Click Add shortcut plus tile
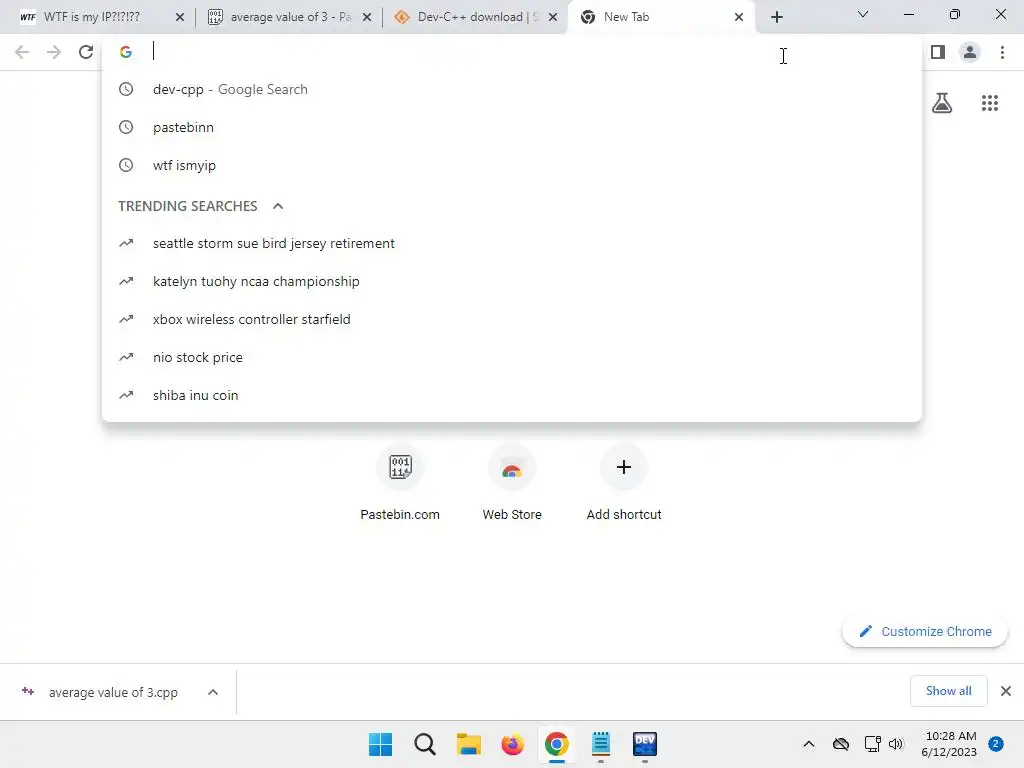The image size is (1024, 768). click(624, 483)
